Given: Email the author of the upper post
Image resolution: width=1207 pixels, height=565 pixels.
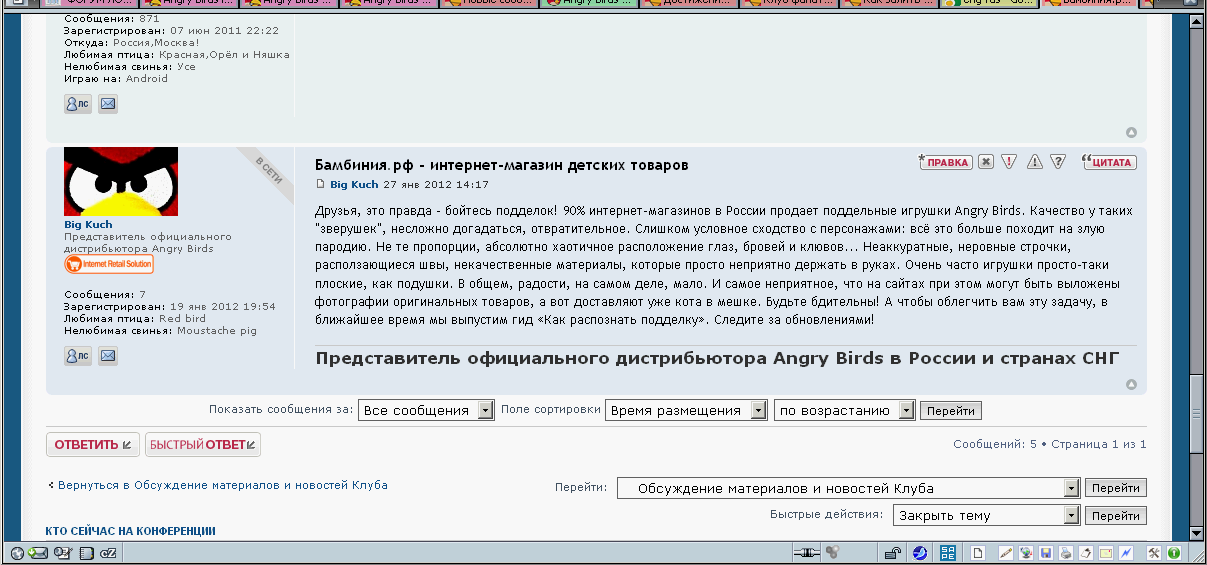Looking at the screenshot, I should pyautogui.click(x=108, y=103).
